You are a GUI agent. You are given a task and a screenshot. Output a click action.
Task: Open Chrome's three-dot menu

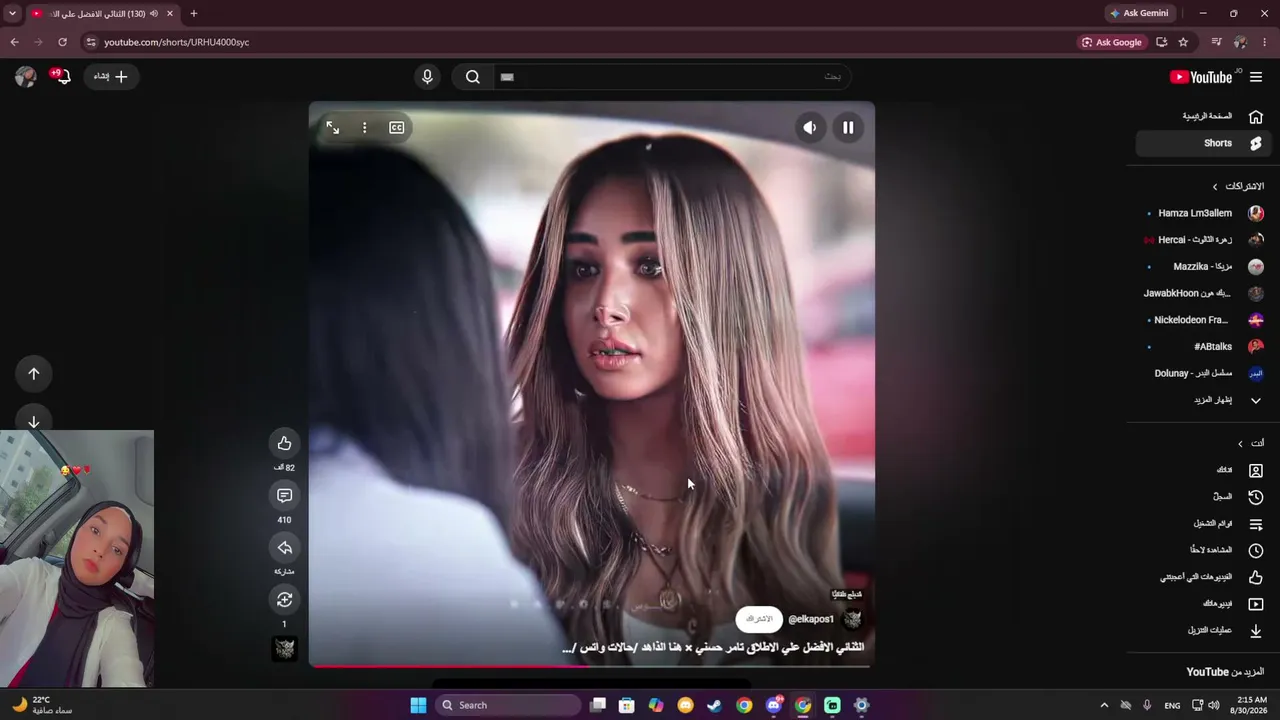tap(1265, 42)
